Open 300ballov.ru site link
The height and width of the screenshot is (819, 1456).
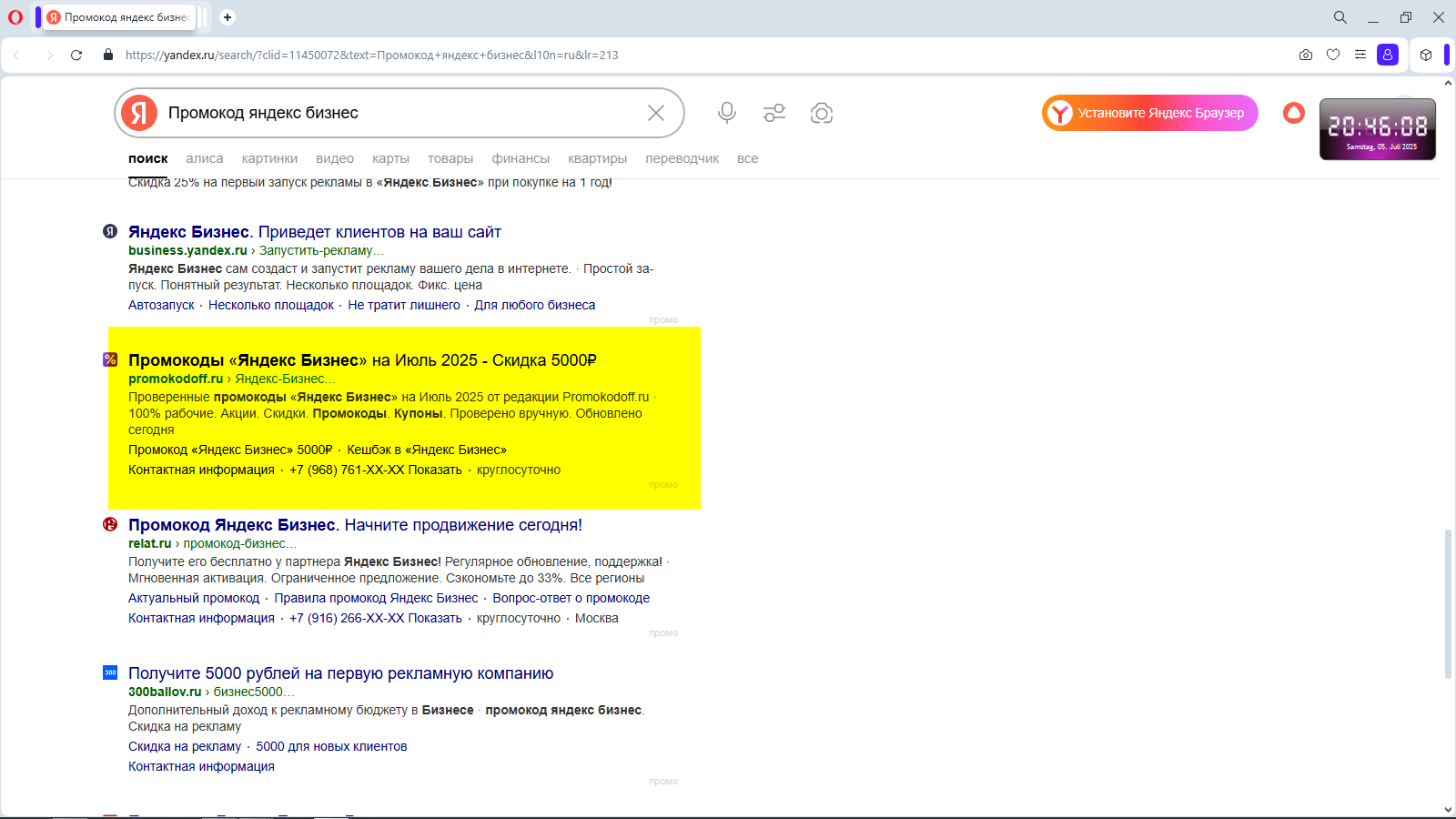(x=165, y=692)
